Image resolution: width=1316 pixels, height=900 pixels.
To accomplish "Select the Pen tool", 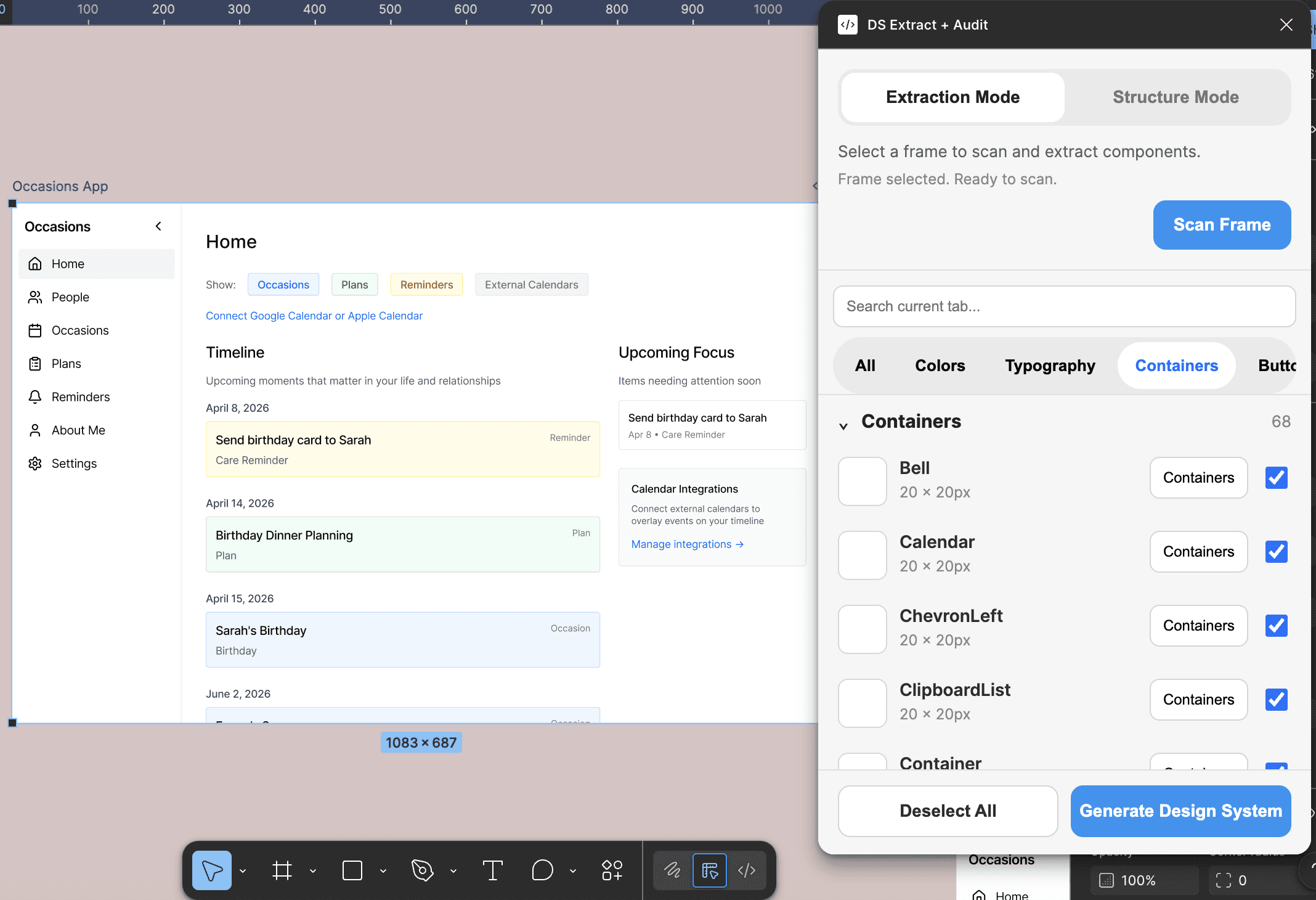I will (x=423, y=870).
